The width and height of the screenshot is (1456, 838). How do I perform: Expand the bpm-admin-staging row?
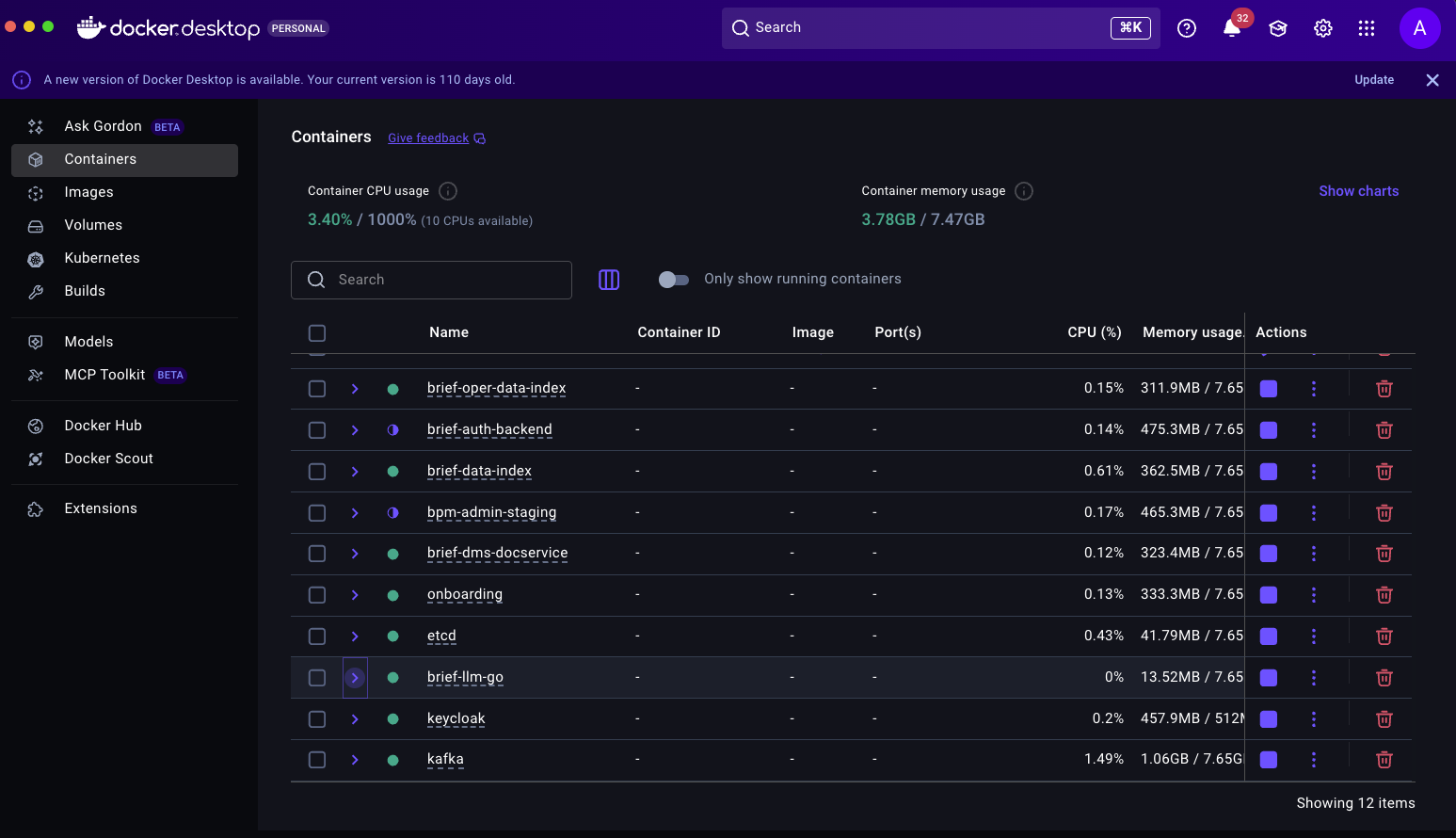(x=355, y=513)
